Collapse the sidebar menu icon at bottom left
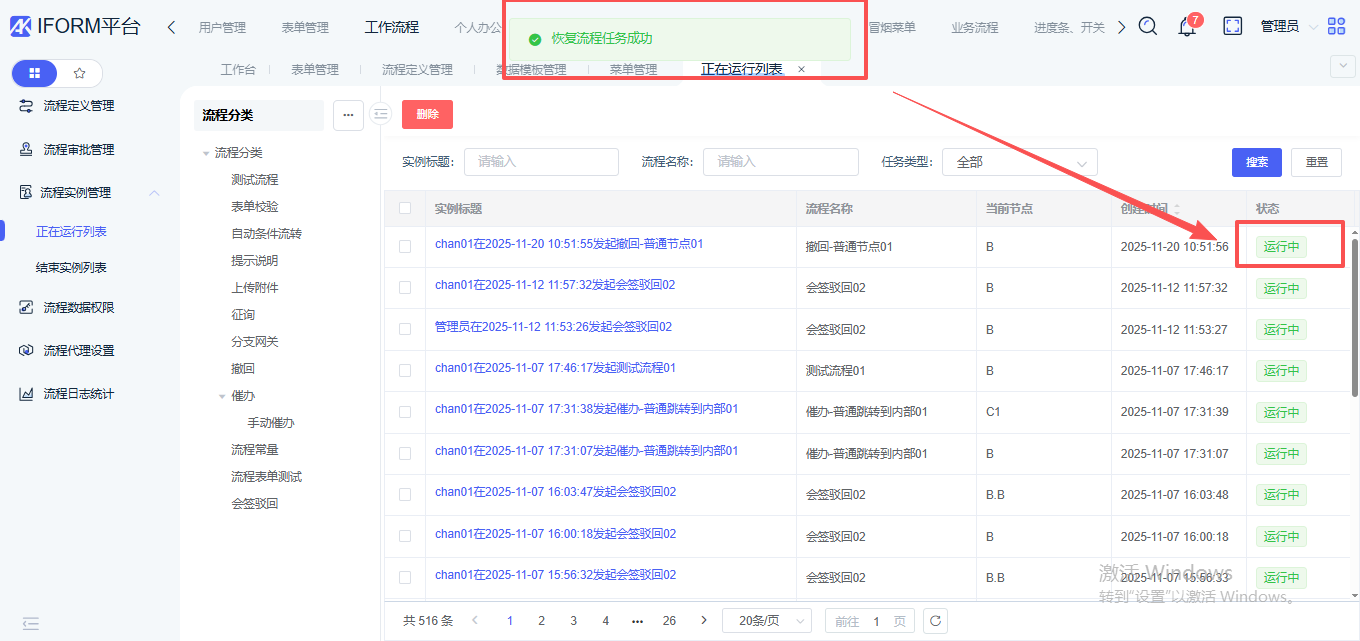 [31, 623]
